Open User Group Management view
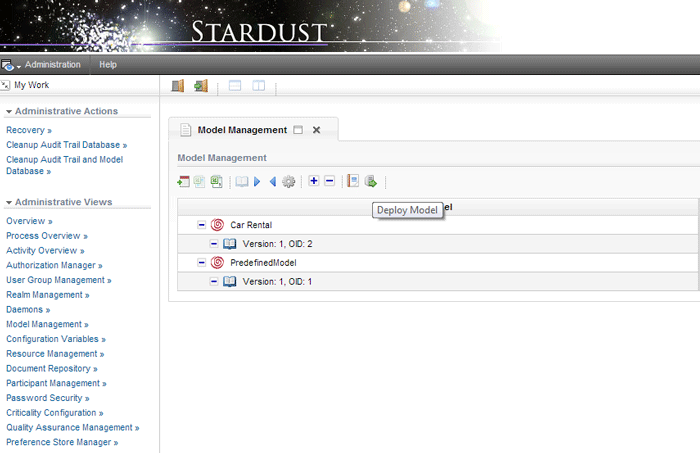 click(x=59, y=280)
